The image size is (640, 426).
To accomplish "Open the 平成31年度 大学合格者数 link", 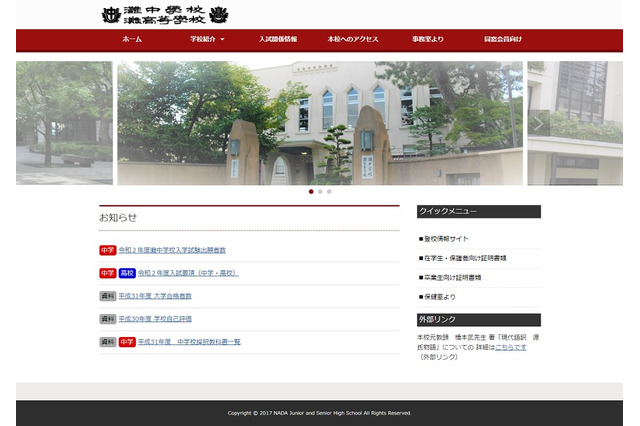I will pyautogui.click(x=155, y=296).
